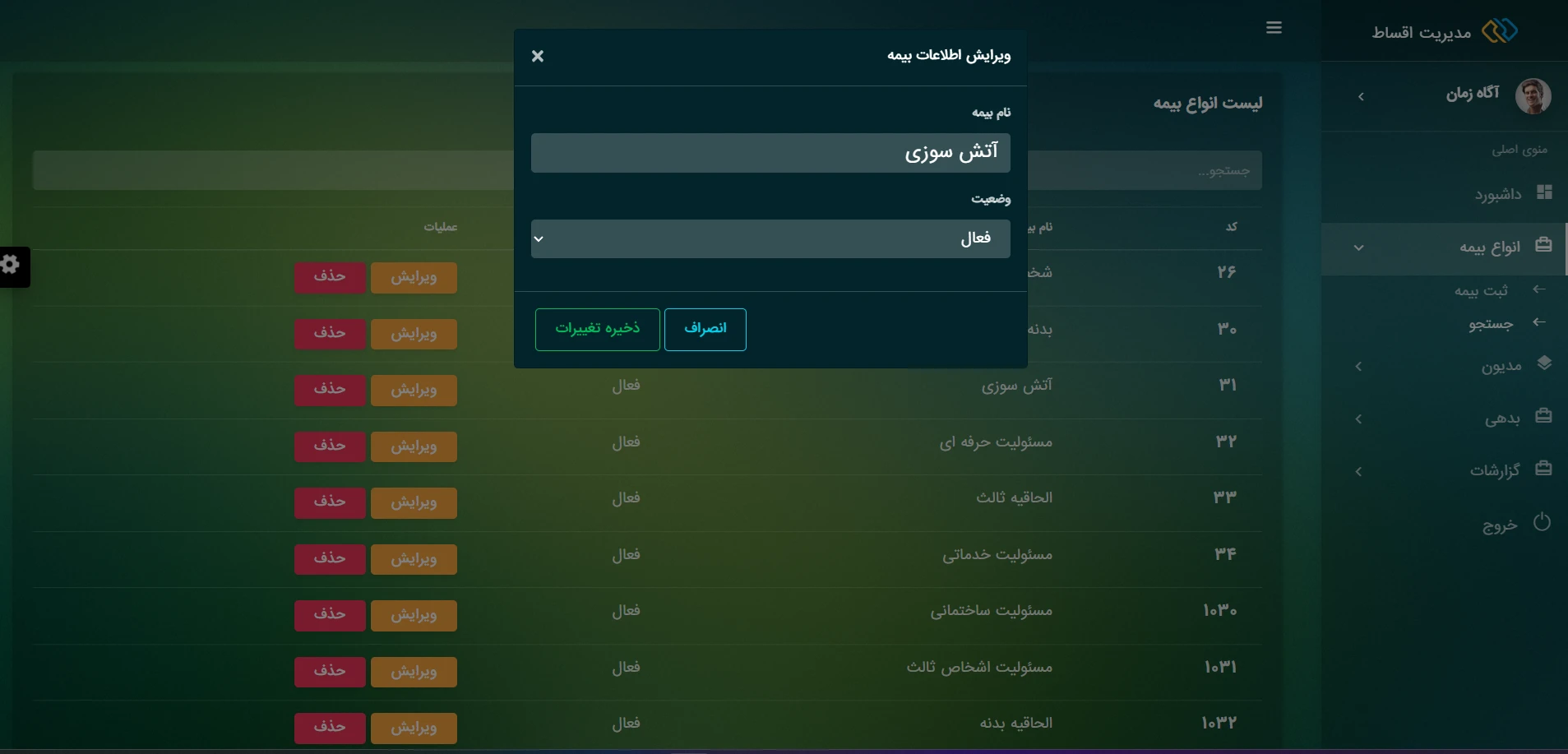
Task: Click the نام بیمه name input field
Action: [x=770, y=153]
